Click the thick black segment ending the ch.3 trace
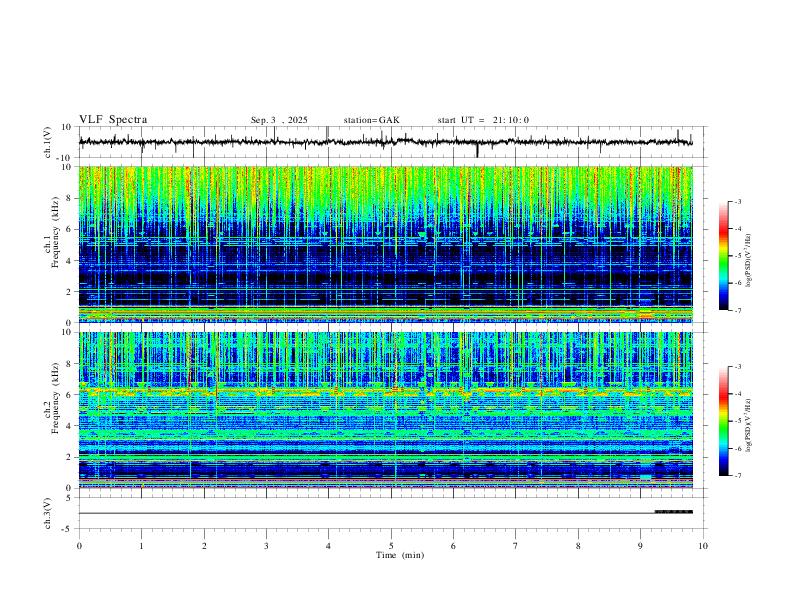 pyautogui.click(x=674, y=512)
